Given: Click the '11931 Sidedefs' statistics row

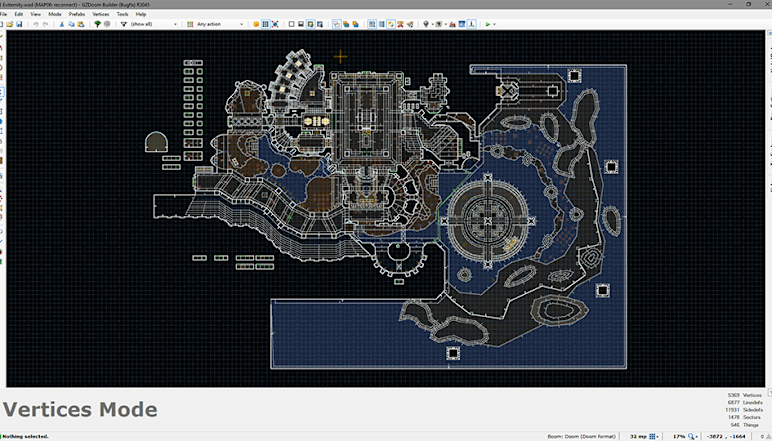Looking at the screenshot, I should [x=744, y=410].
